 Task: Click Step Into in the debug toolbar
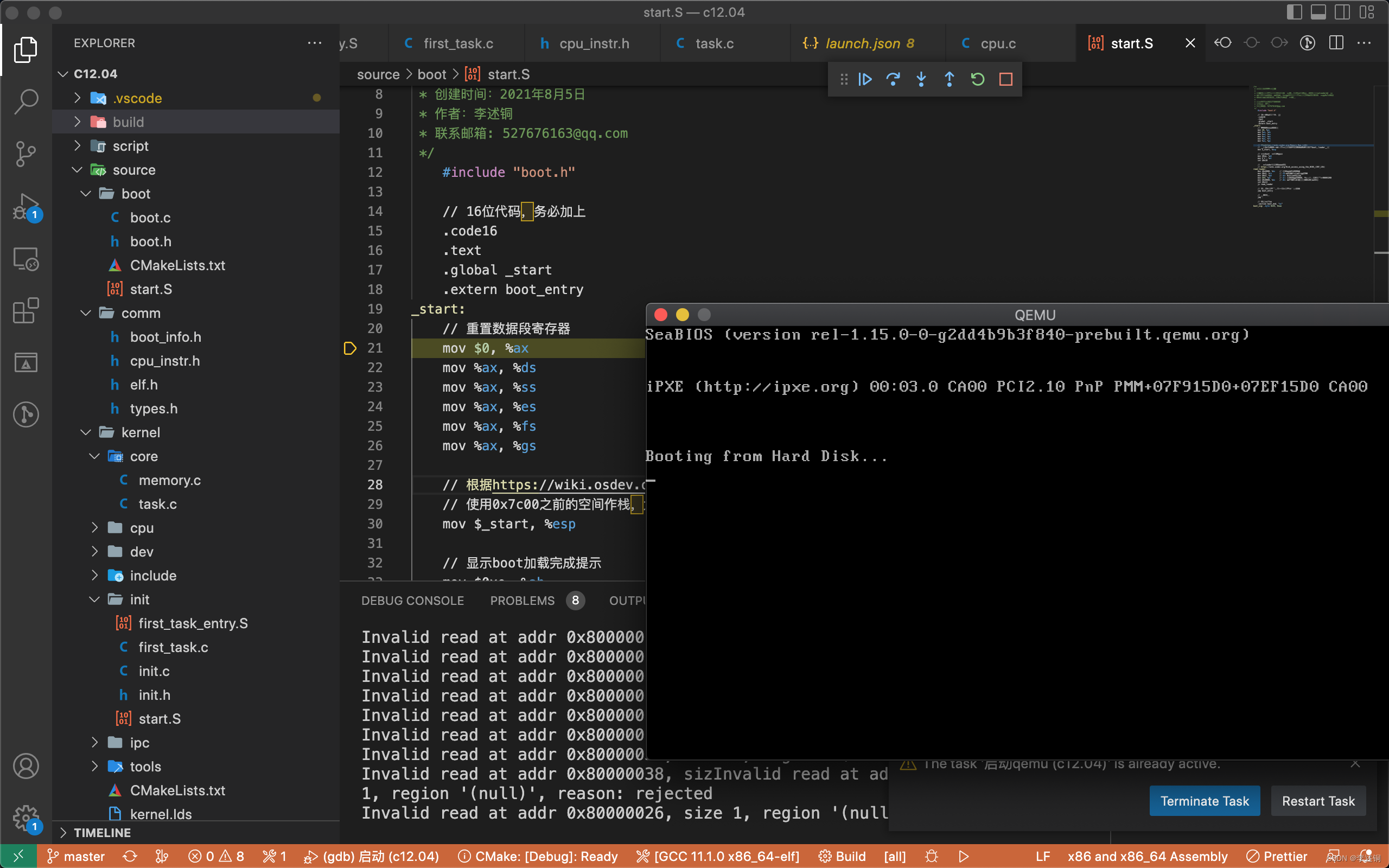921,79
